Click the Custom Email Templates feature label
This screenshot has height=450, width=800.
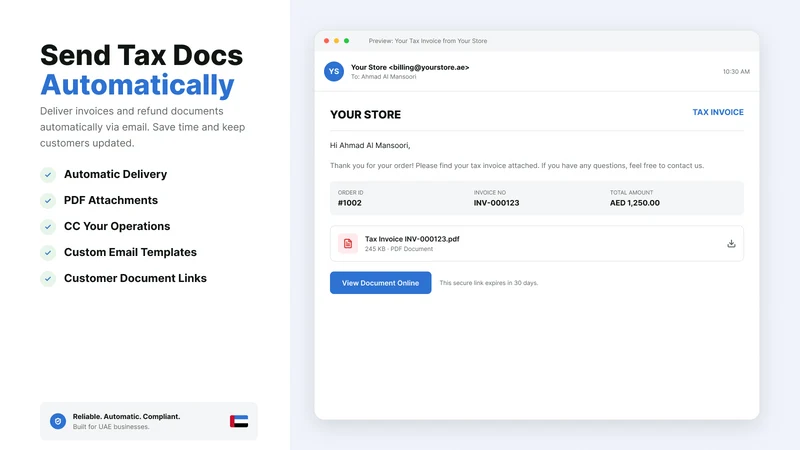point(130,253)
